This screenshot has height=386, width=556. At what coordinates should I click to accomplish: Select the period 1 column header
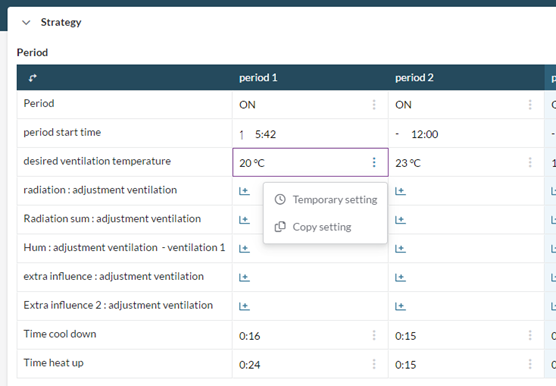(x=258, y=78)
